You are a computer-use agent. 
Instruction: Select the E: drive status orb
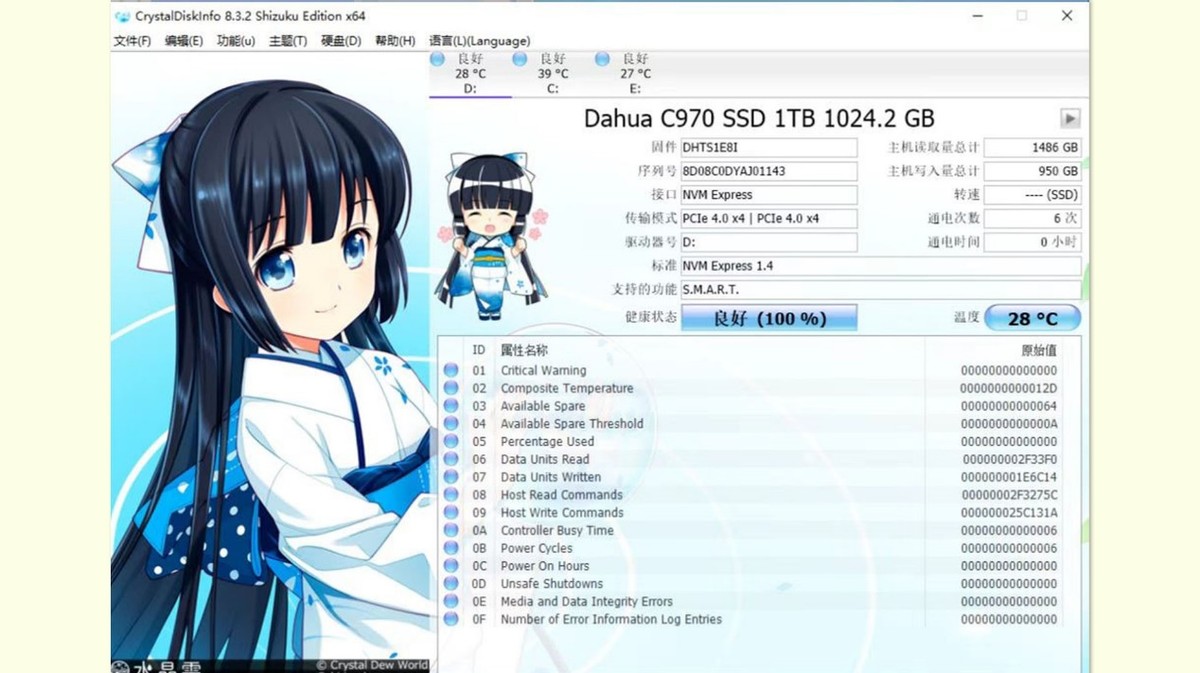[602, 60]
